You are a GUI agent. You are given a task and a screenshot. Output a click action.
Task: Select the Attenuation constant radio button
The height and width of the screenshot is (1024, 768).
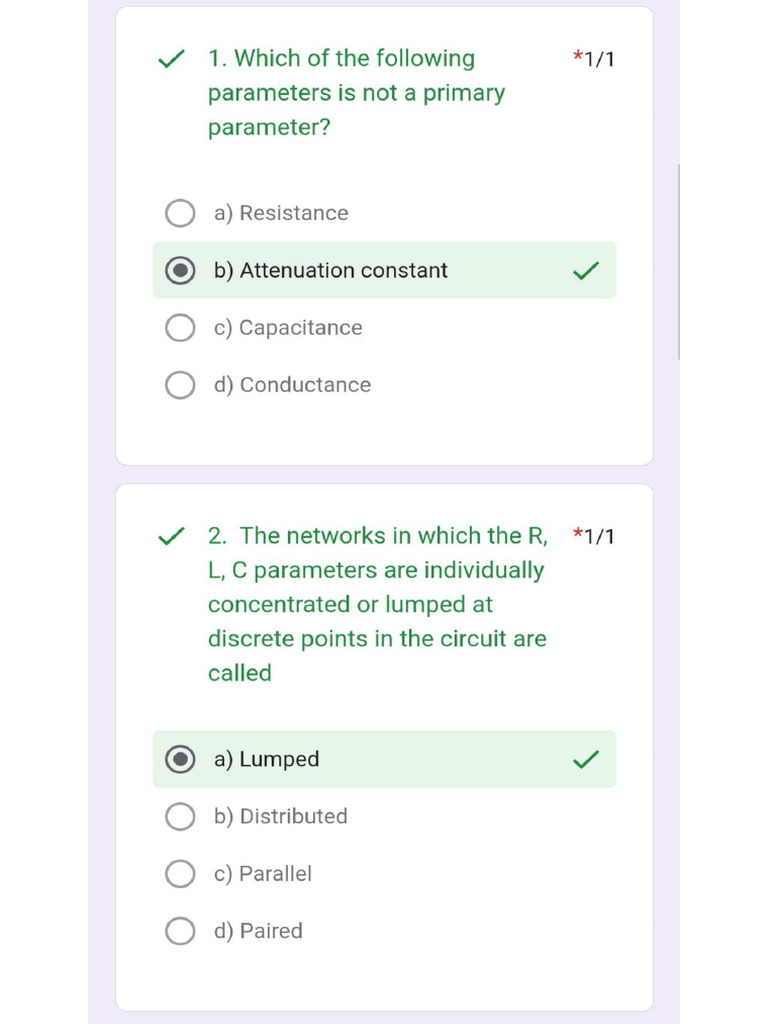(180, 271)
